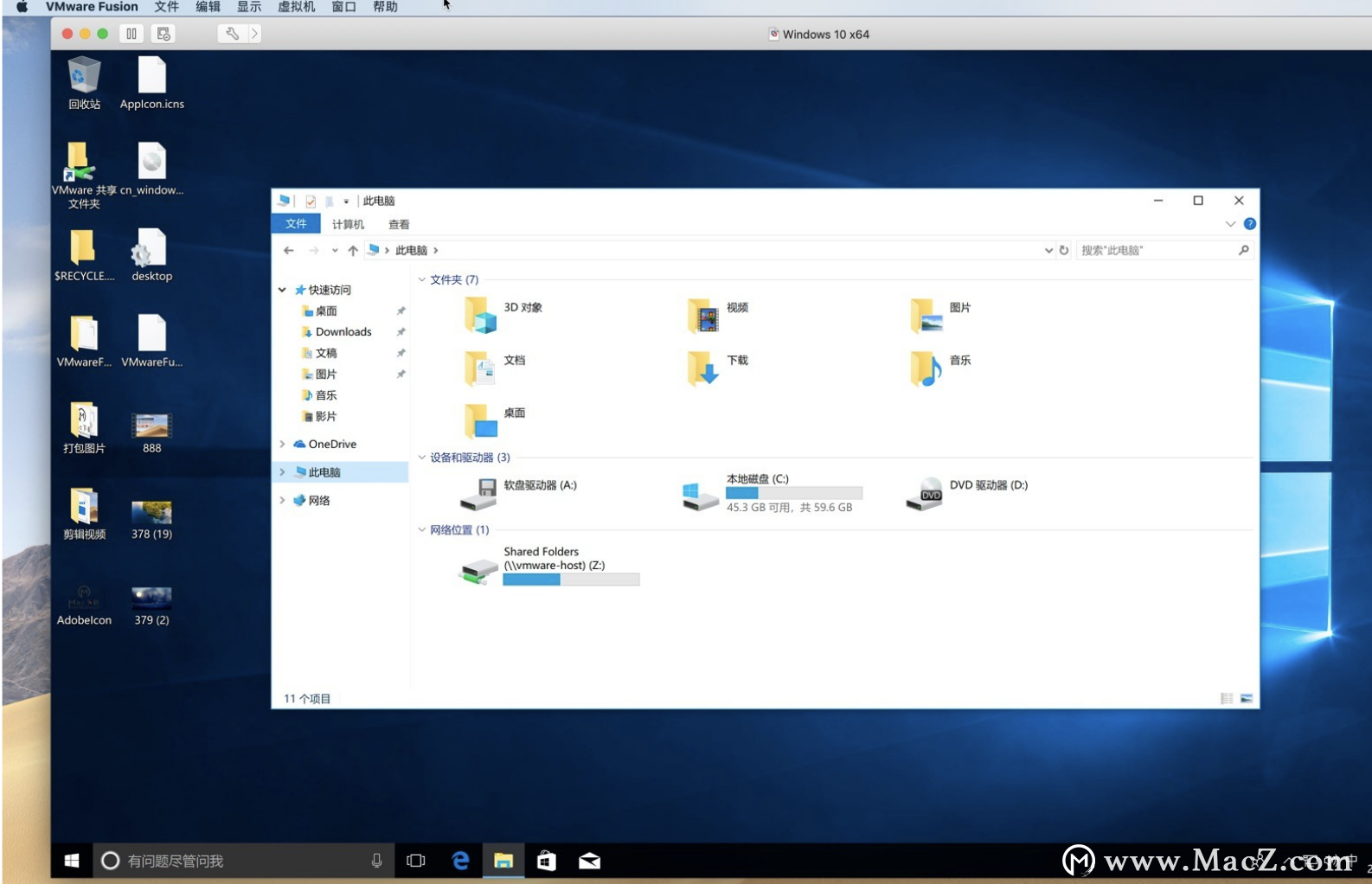Select the 379 (2) image thumbnail
This screenshot has height=884, width=1372.
click(x=151, y=605)
